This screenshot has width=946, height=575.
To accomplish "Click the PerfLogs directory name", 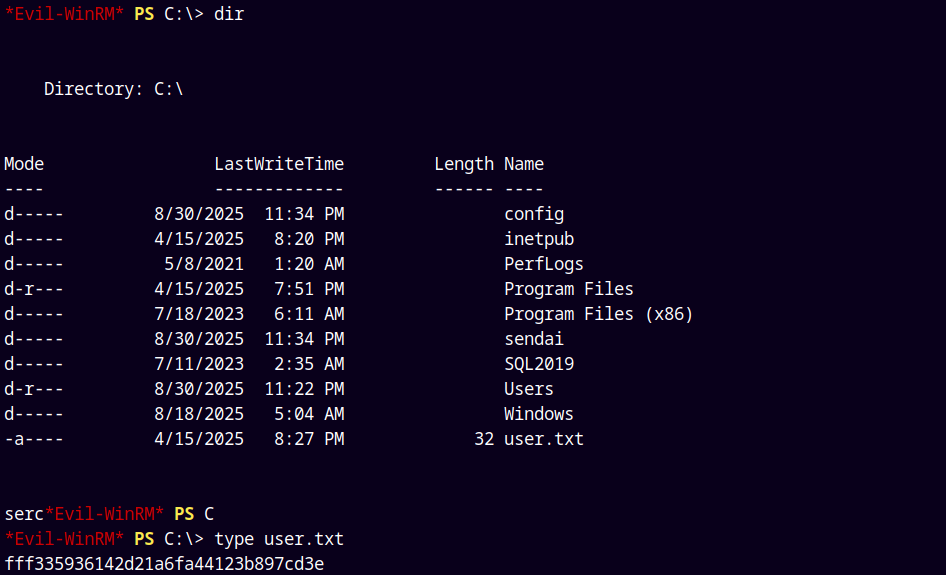I will [x=544, y=264].
